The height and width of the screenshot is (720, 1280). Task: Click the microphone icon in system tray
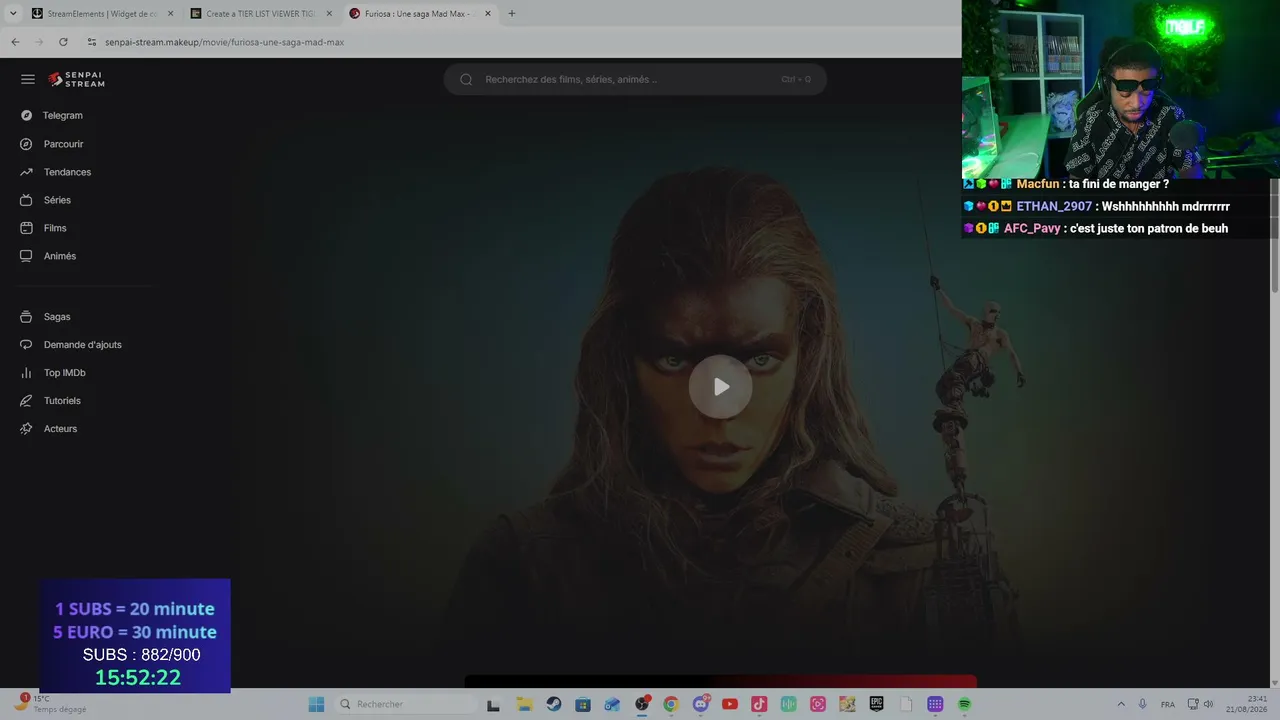(1143, 704)
